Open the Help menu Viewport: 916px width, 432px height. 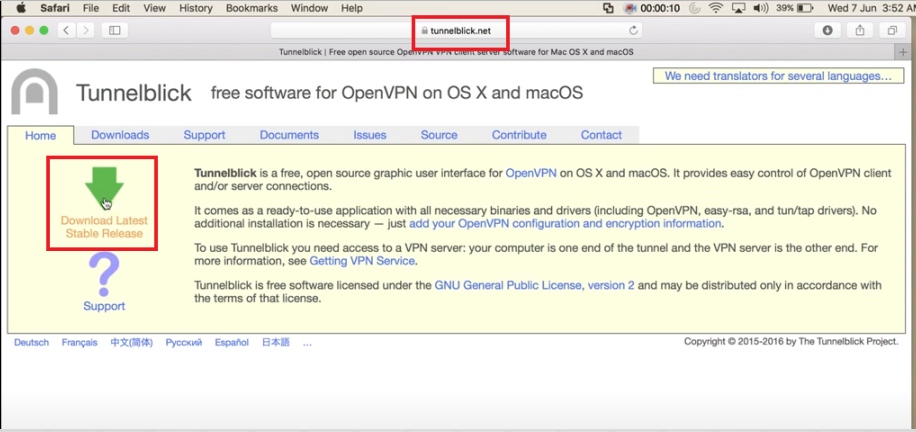pos(352,8)
